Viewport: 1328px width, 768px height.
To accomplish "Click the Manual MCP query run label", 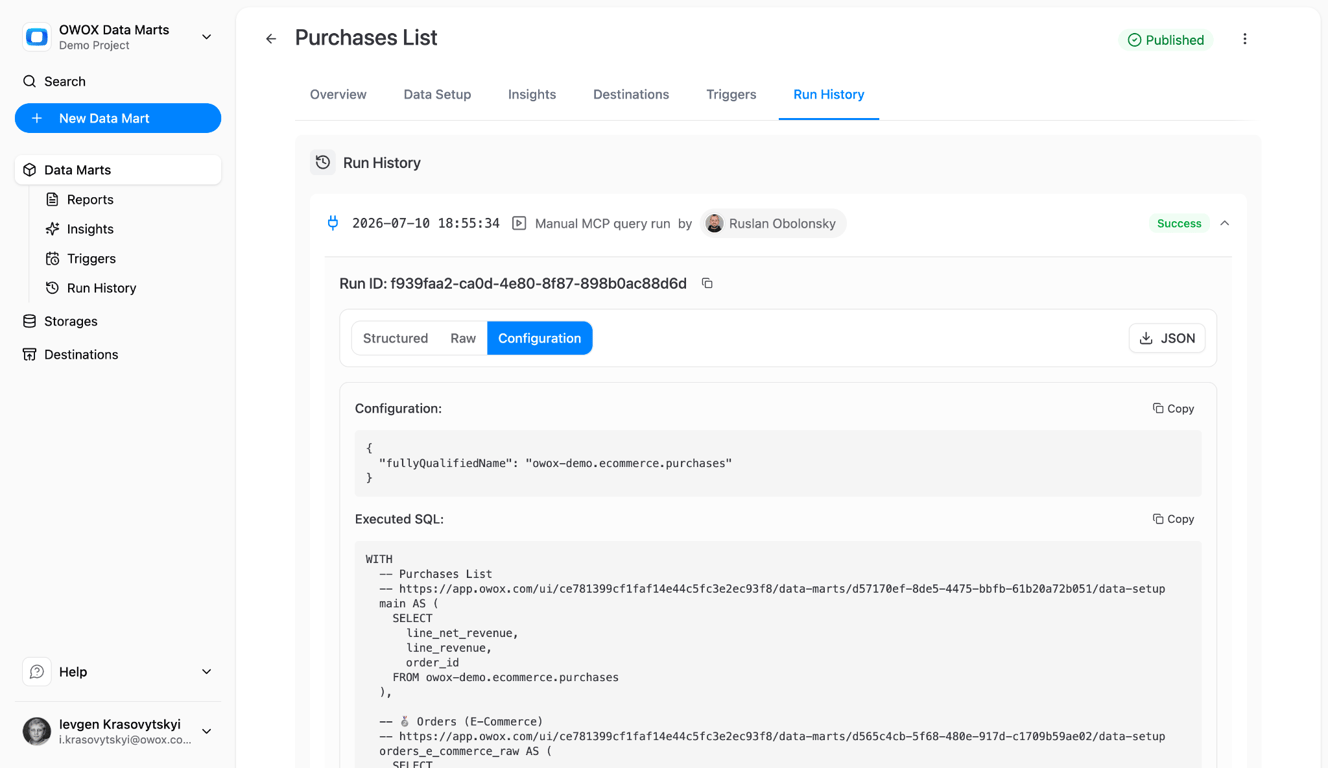I will click(x=603, y=223).
